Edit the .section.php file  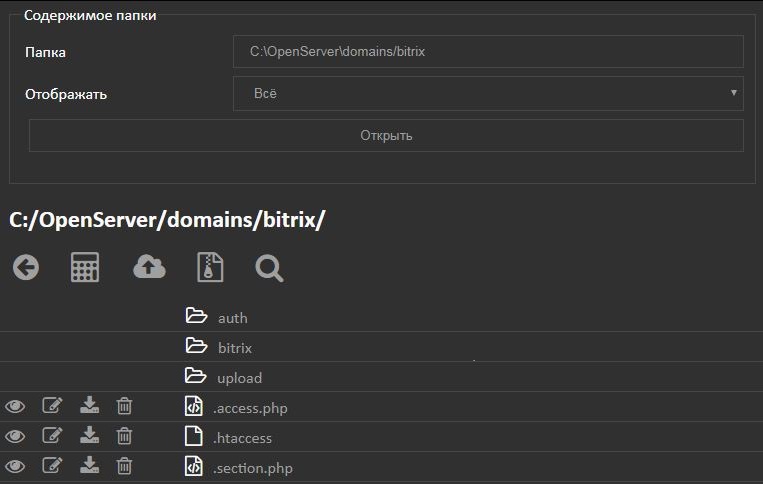click(52, 466)
